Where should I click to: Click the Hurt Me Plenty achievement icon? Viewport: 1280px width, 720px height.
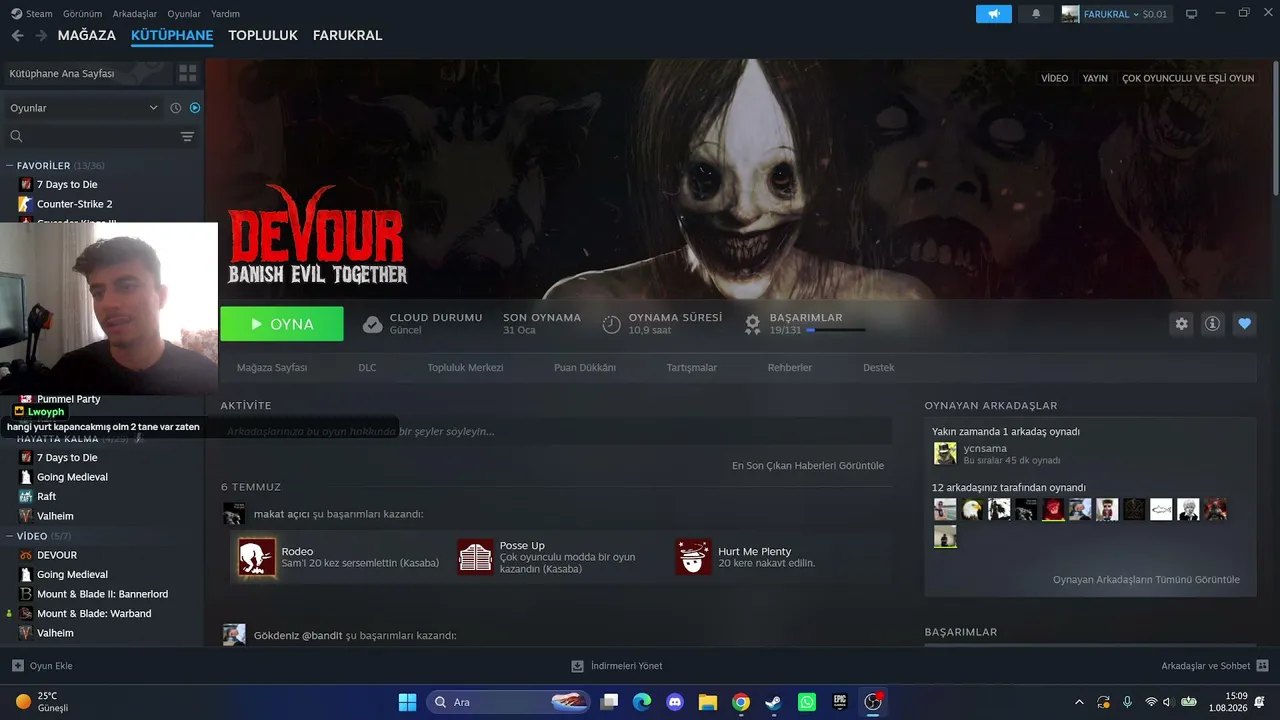pyautogui.click(x=693, y=557)
